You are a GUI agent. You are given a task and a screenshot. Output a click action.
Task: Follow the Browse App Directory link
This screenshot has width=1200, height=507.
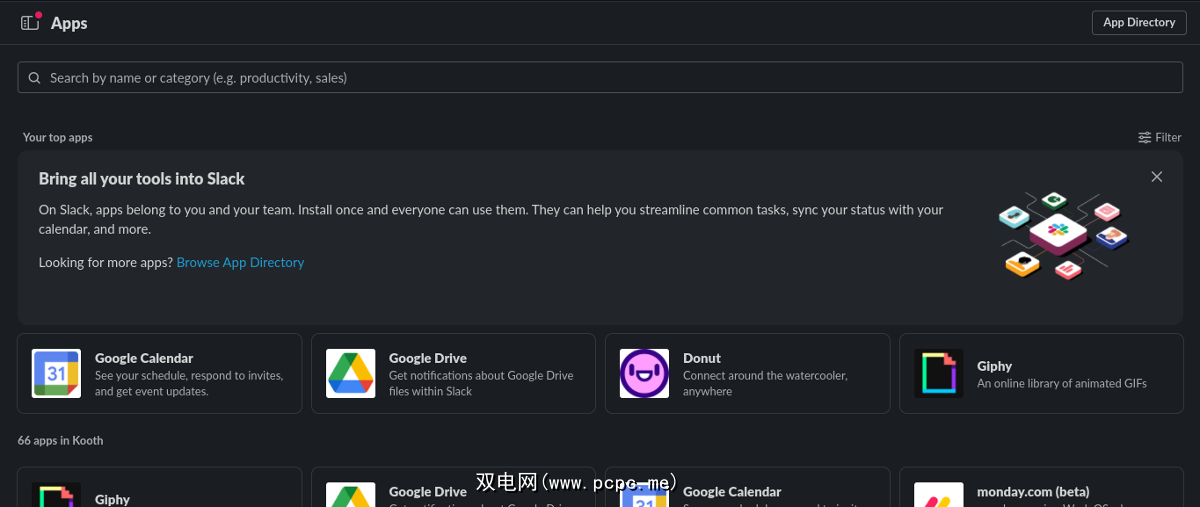coord(240,262)
